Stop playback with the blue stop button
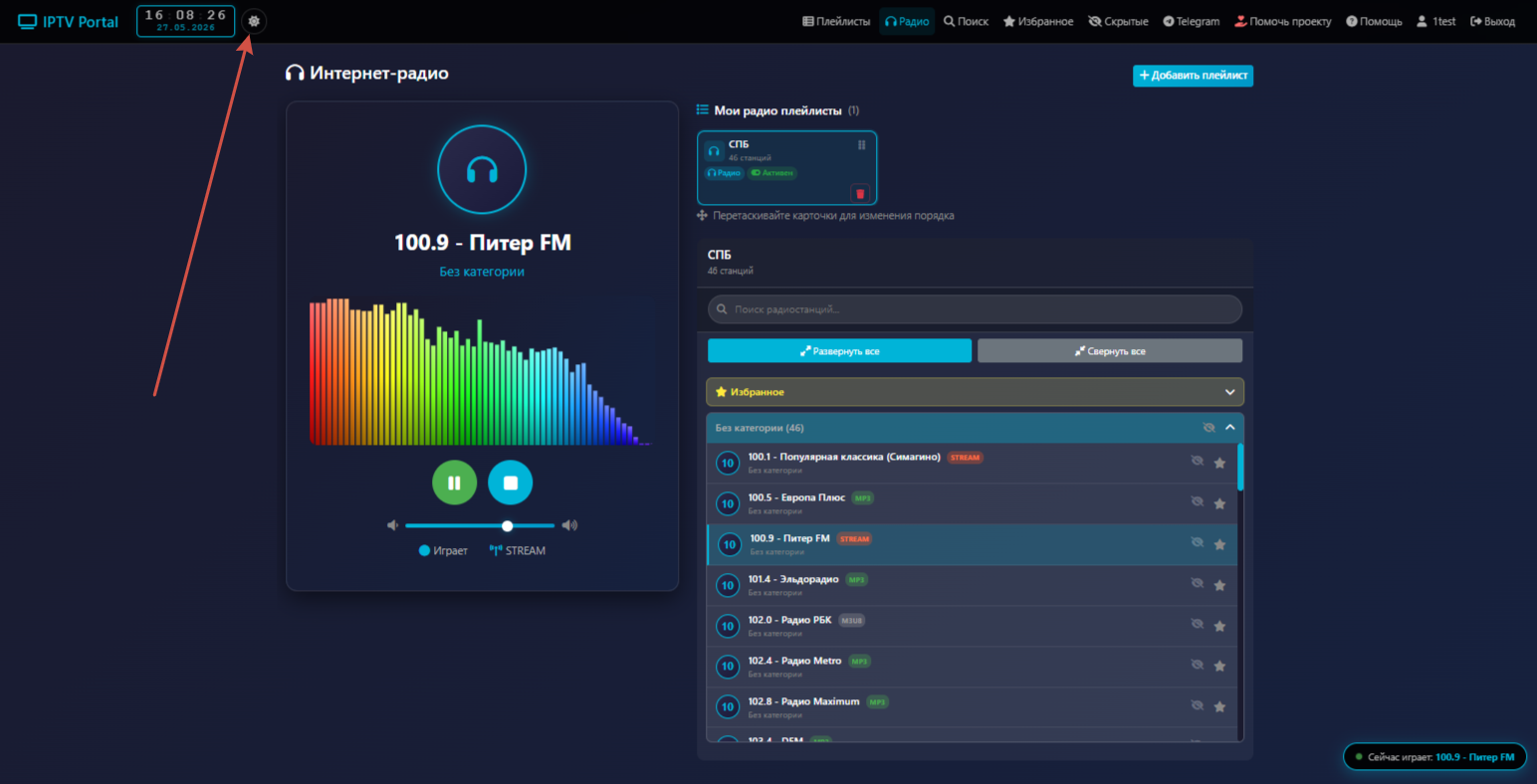The image size is (1537, 784). coord(510,483)
